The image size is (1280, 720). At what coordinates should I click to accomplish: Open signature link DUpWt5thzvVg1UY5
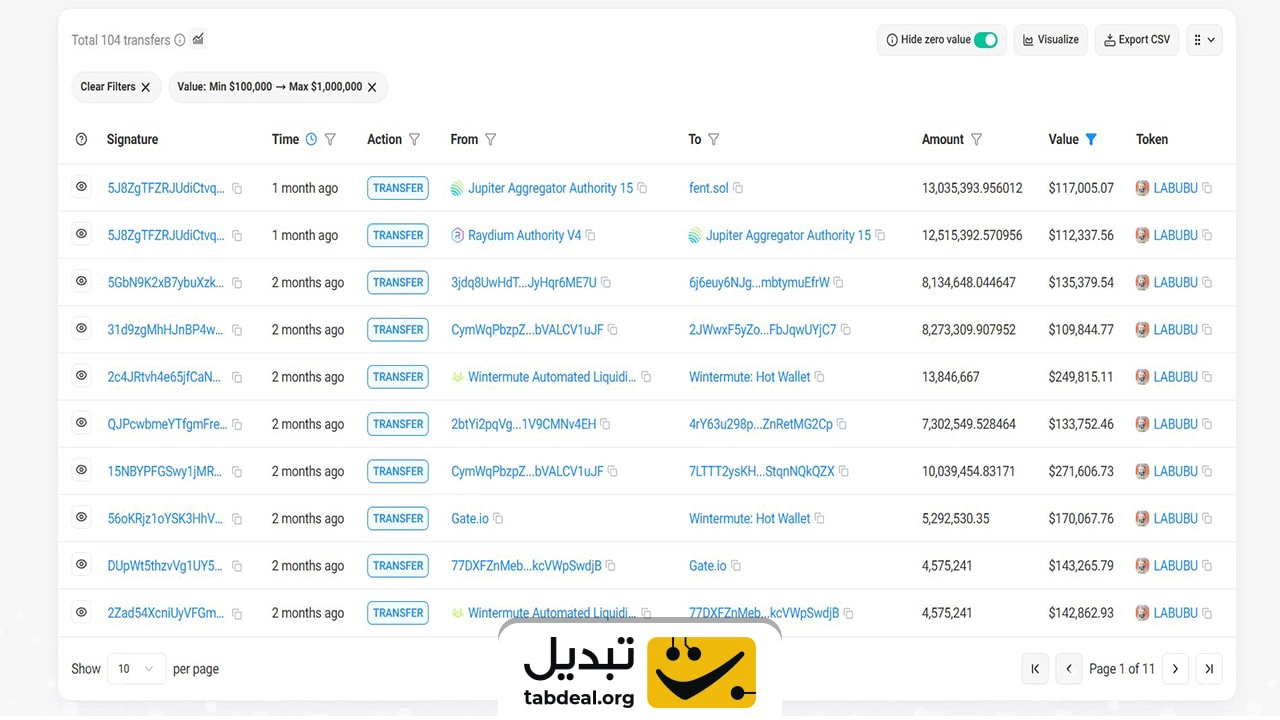(x=165, y=566)
